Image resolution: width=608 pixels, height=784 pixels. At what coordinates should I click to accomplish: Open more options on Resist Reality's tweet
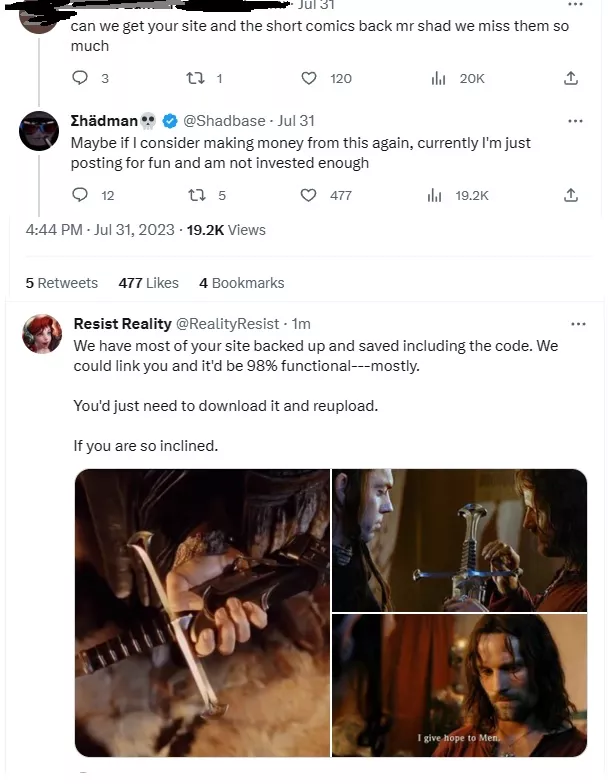578,324
